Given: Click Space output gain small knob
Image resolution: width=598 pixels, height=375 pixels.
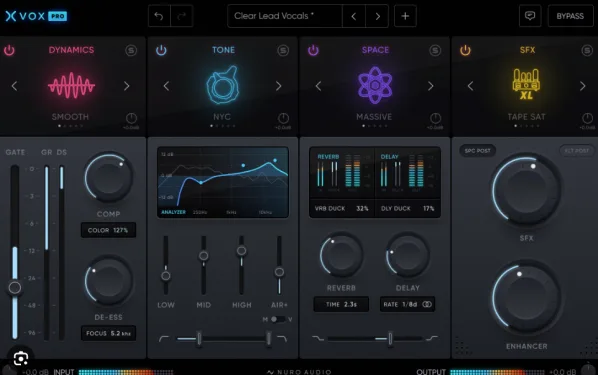Looking at the screenshot, I should [435, 118].
